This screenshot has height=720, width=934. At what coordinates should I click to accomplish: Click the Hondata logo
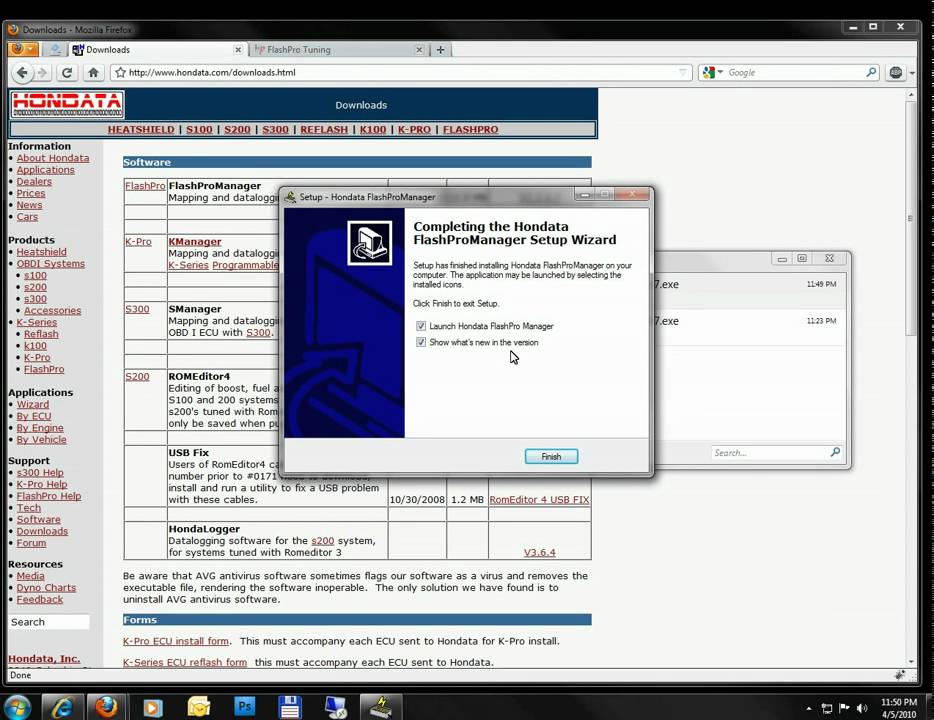point(67,105)
